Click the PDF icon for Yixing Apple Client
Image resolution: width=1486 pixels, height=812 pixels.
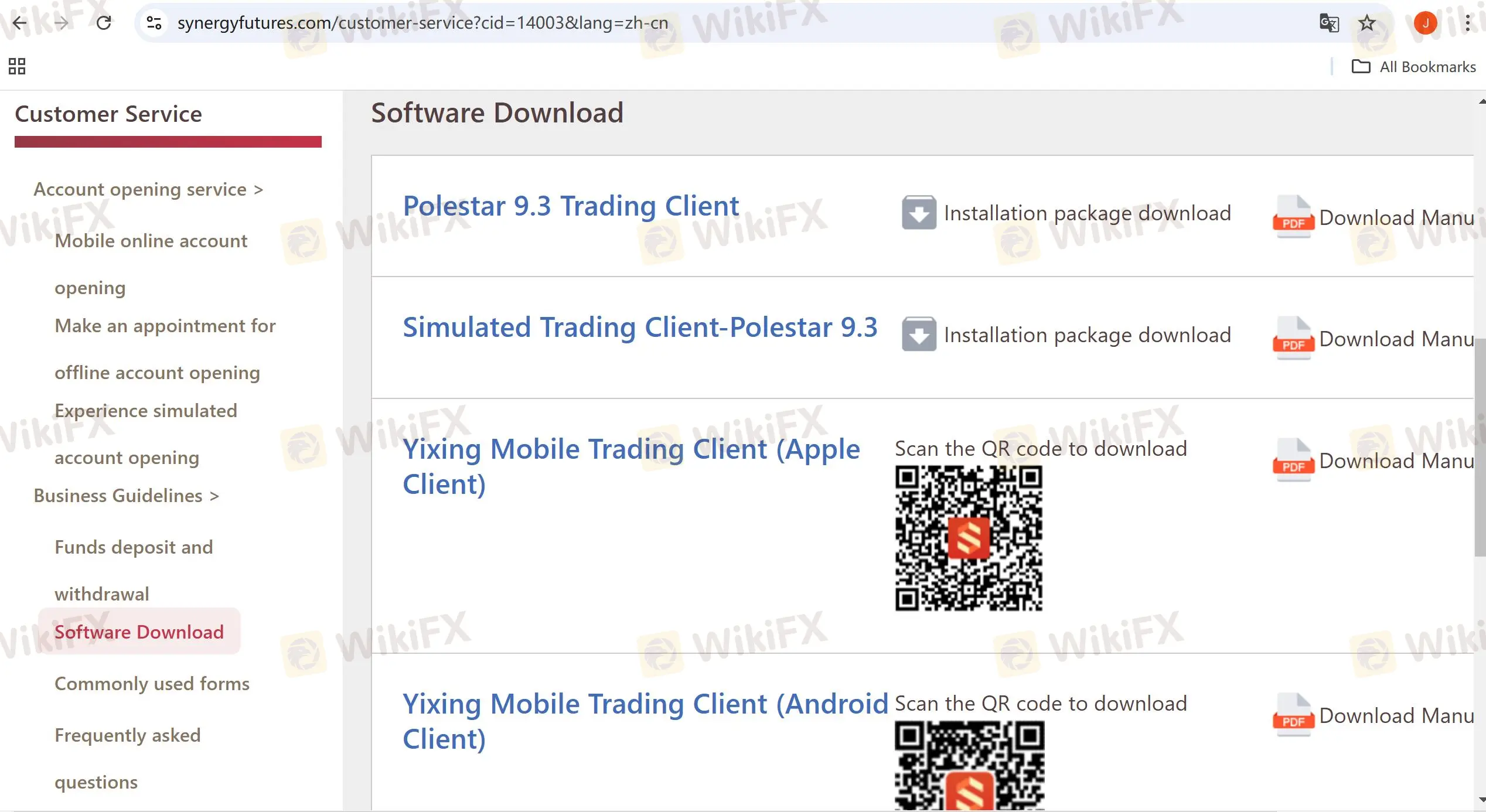(1293, 460)
